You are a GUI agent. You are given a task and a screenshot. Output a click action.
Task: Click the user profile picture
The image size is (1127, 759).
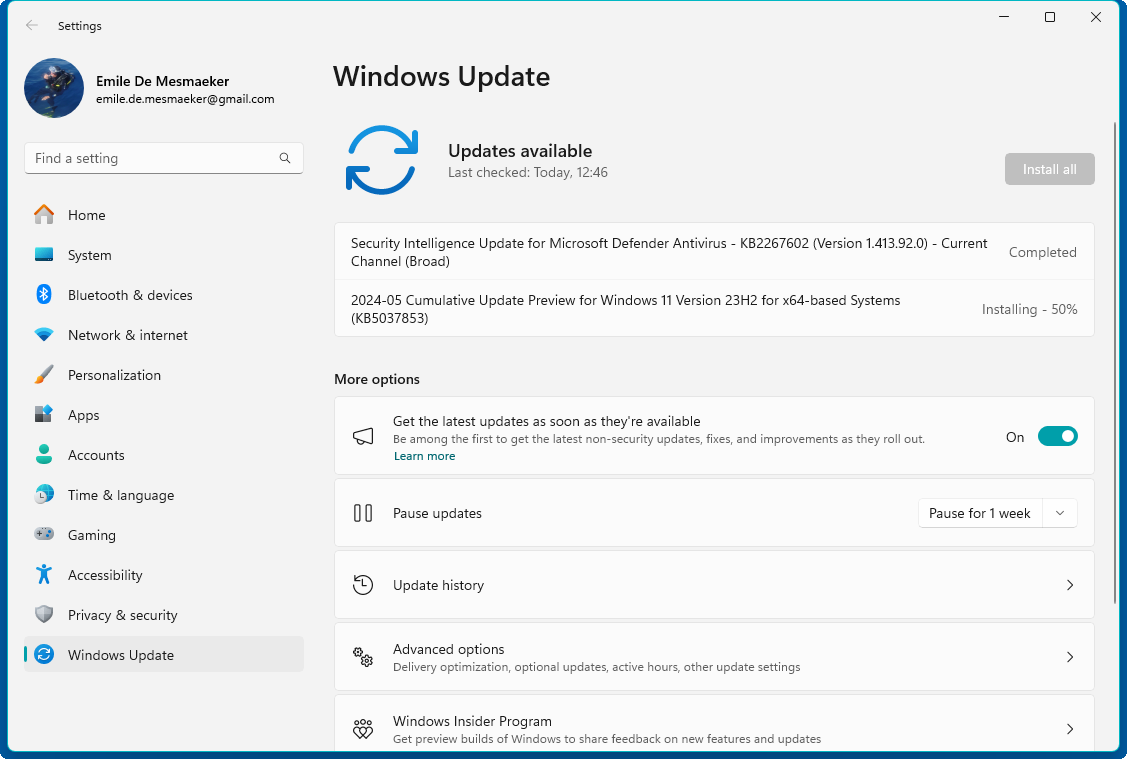tap(54, 88)
